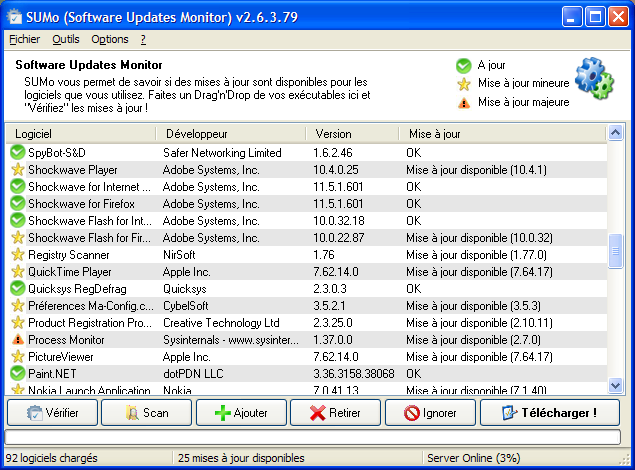This screenshot has width=635, height=470.
Task: Click the version cell '3.36.3158.38068'
Action: tap(354, 374)
